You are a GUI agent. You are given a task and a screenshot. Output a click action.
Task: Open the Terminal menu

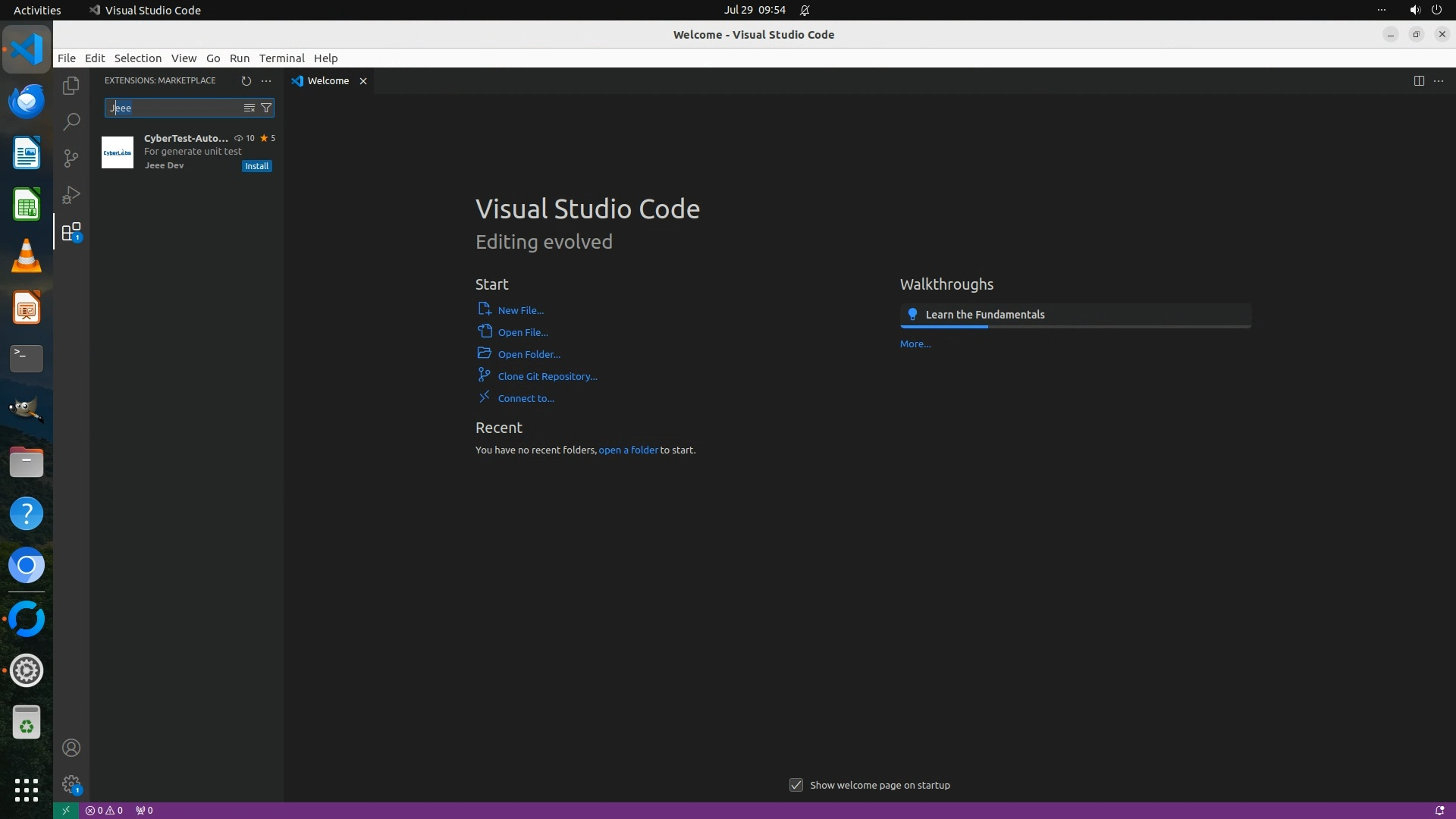[x=281, y=58]
